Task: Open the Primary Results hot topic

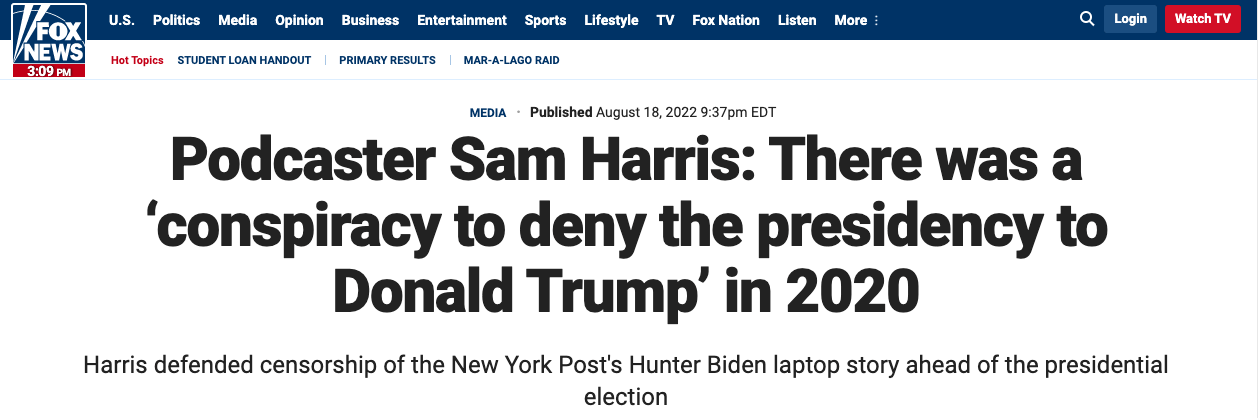Action: pyautogui.click(x=387, y=60)
